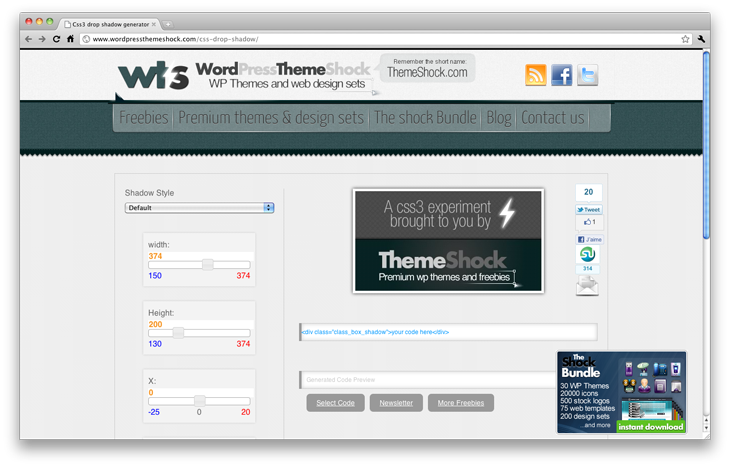Click the Select Code button
730x467 pixels.
click(x=335, y=403)
